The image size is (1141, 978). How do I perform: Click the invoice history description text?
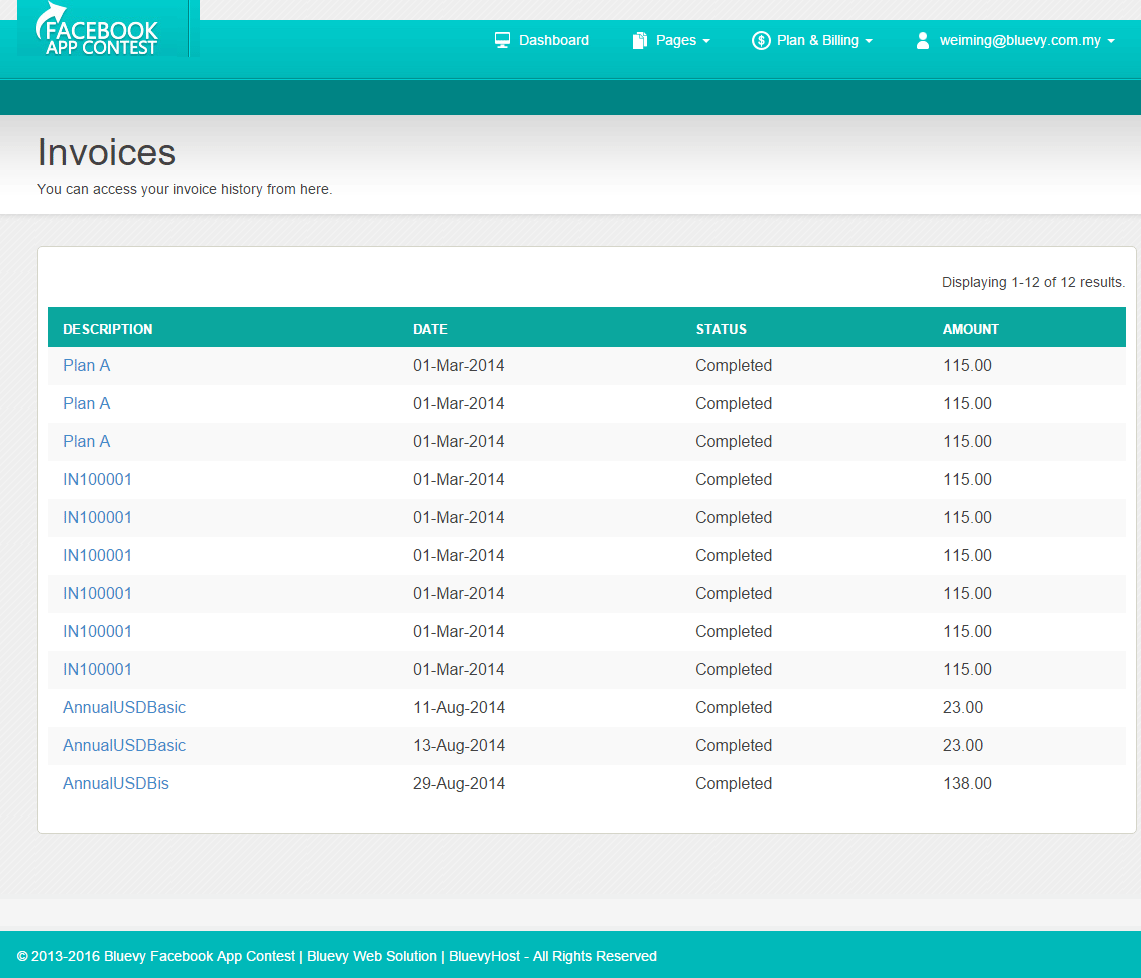pyautogui.click(x=185, y=189)
